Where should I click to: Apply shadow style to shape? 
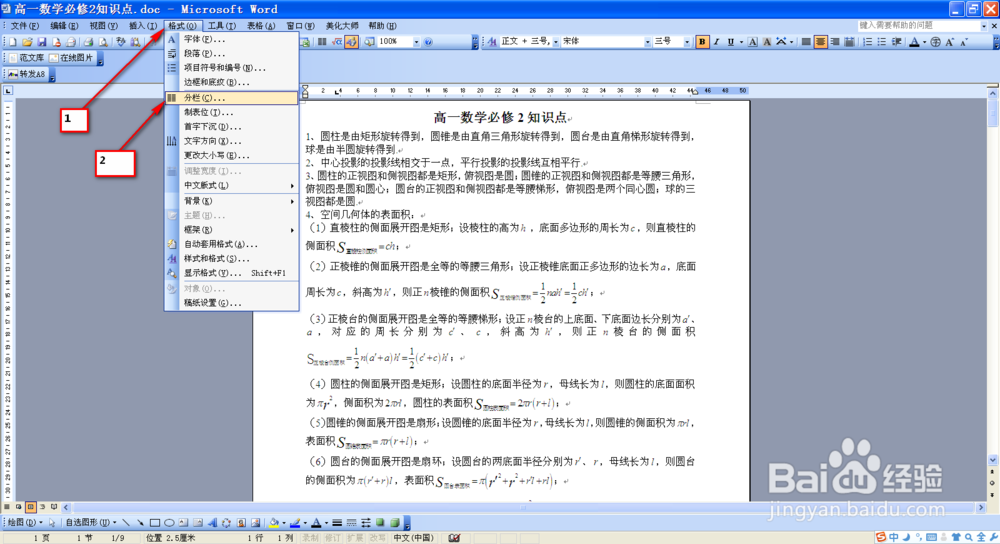[x=380, y=522]
